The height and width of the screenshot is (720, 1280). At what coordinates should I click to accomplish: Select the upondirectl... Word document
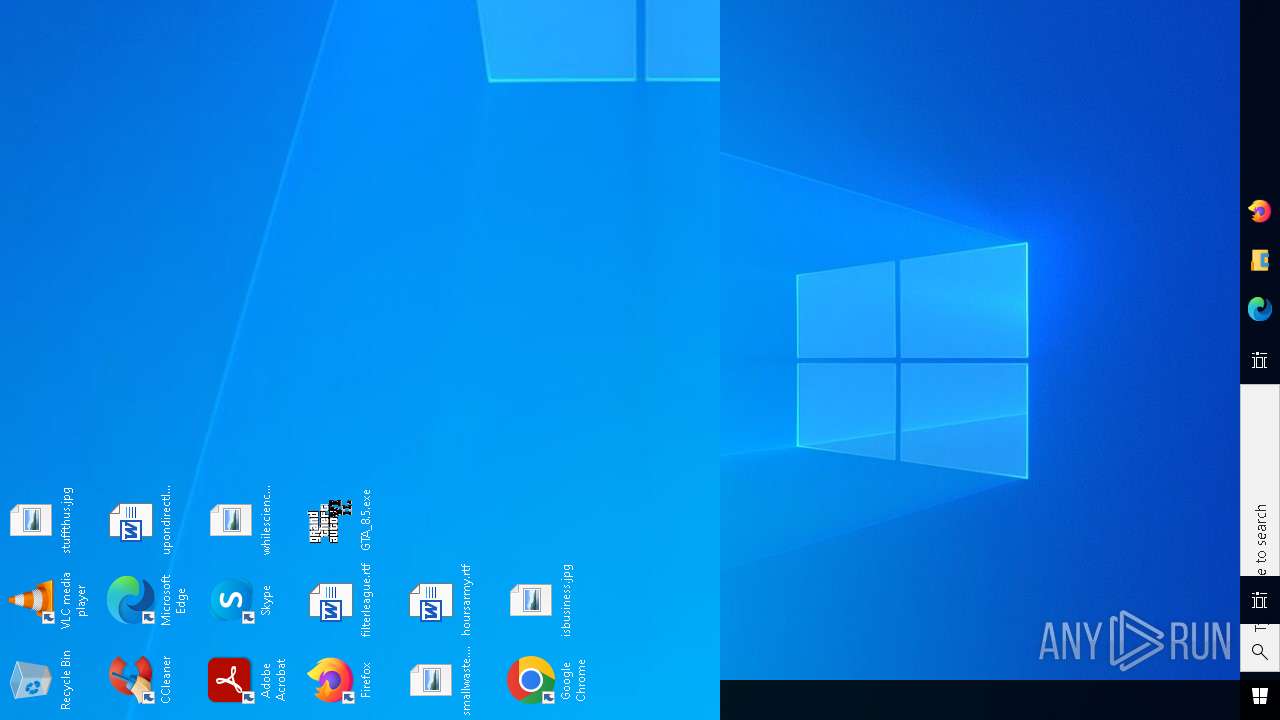[x=140, y=520]
